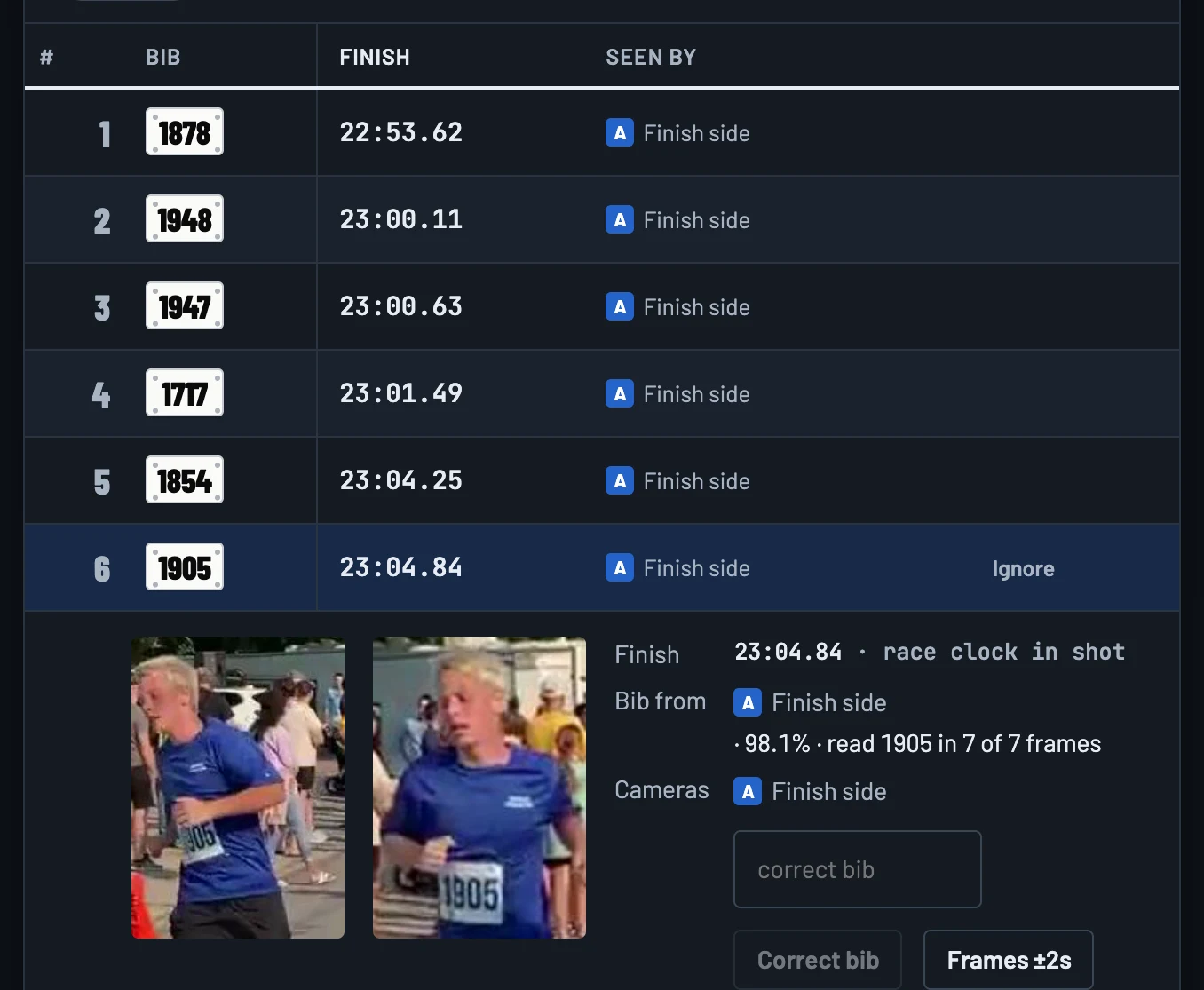Viewport: 1204px width, 990px height.
Task: Select finish time 22:53.62
Action: tap(401, 132)
